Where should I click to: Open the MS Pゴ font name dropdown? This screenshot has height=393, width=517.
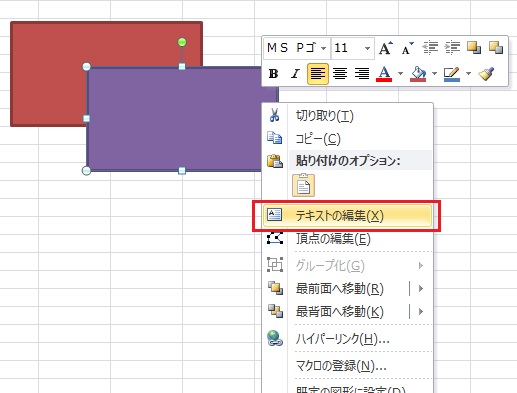323,48
